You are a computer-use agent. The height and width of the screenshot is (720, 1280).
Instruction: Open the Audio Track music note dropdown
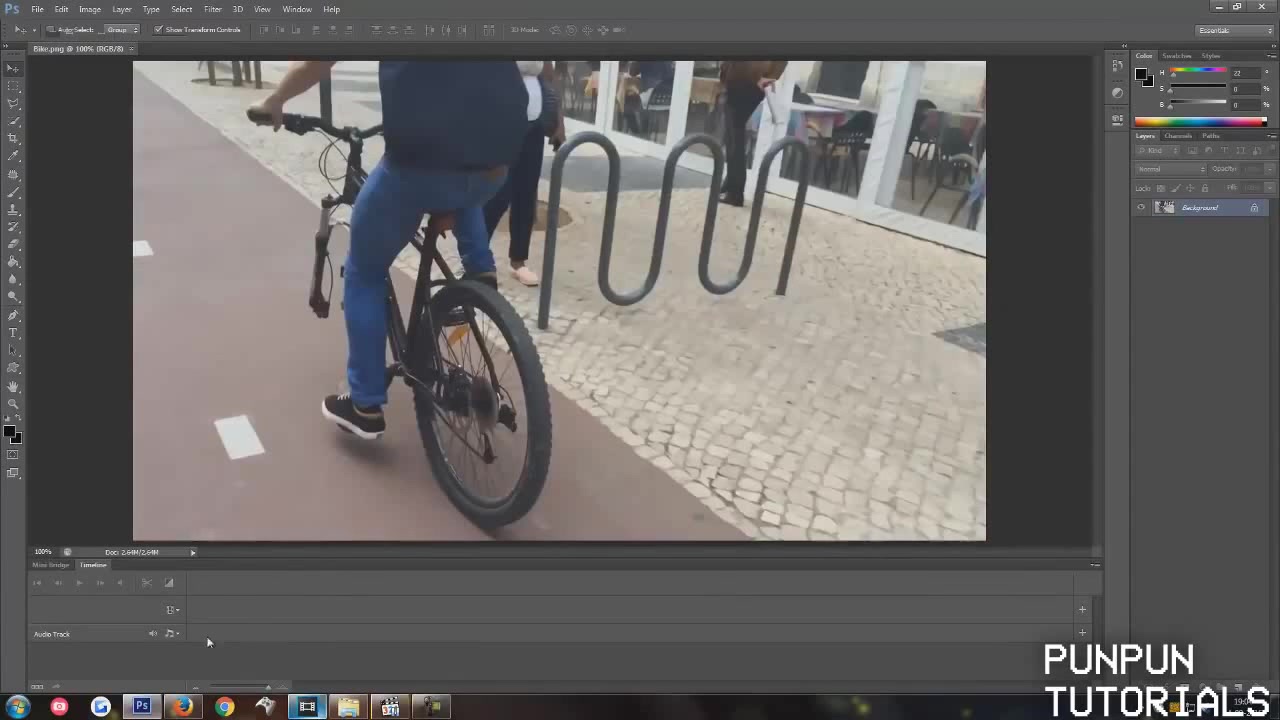tap(171, 633)
